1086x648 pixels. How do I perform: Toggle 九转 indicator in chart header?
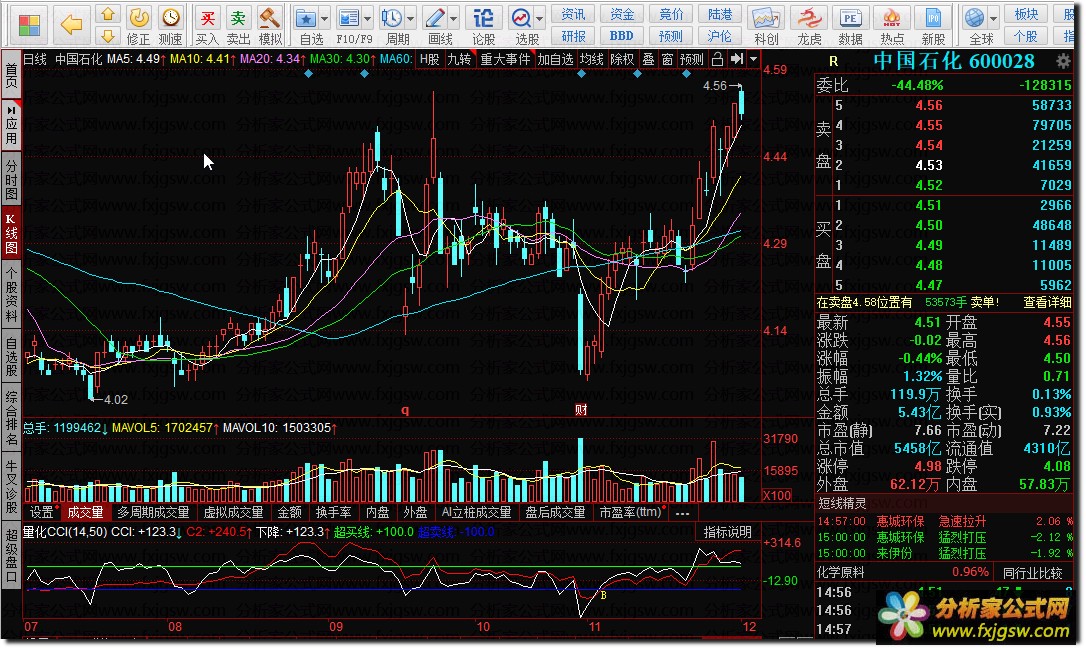click(x=459, y=60)
